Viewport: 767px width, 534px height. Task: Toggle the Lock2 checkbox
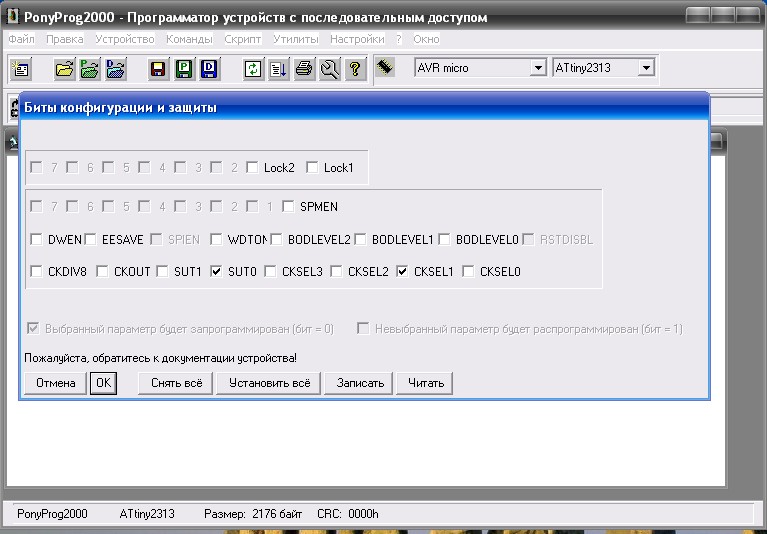pos(252,168)
